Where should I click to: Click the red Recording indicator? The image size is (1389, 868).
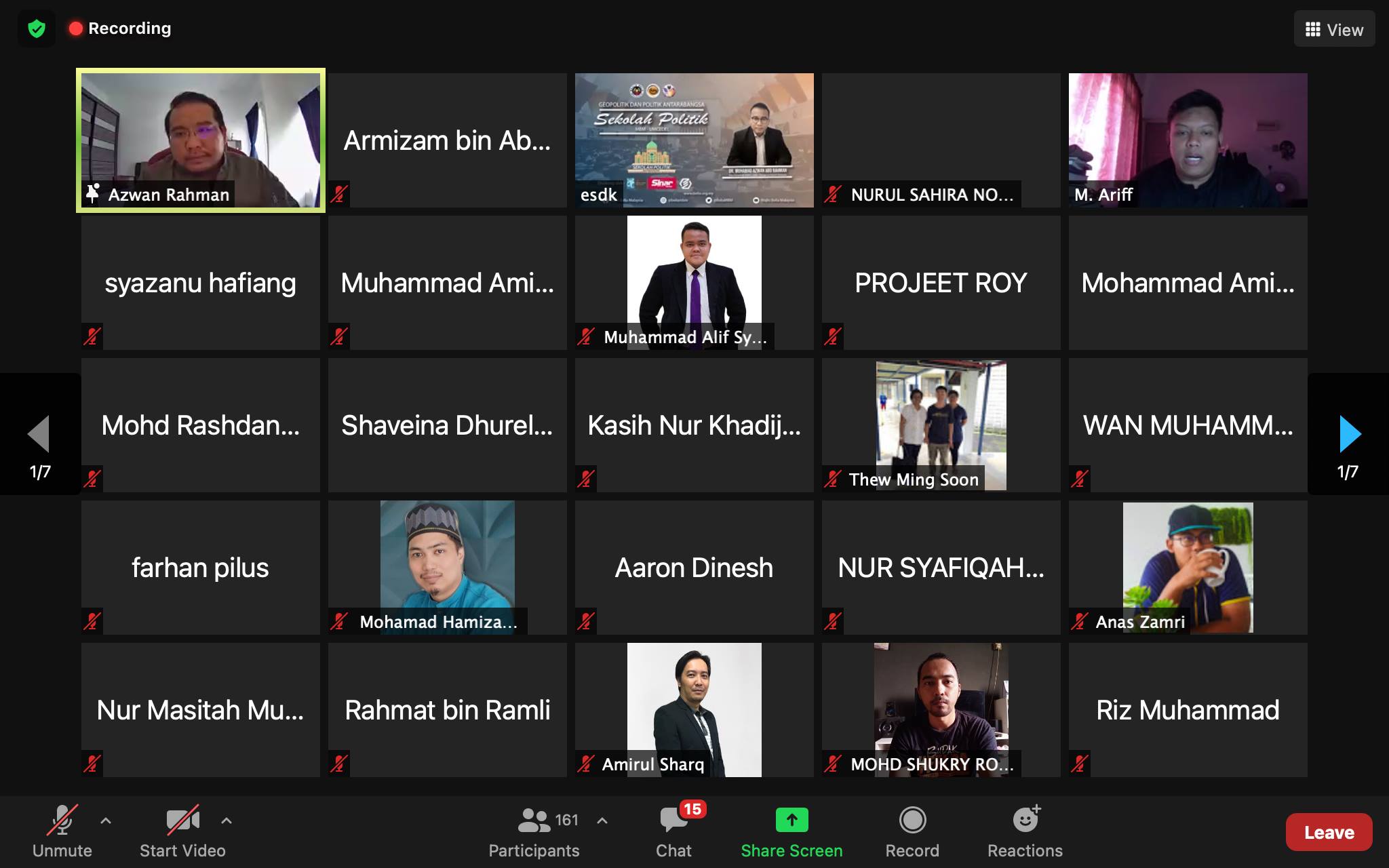tap(120, 28)
